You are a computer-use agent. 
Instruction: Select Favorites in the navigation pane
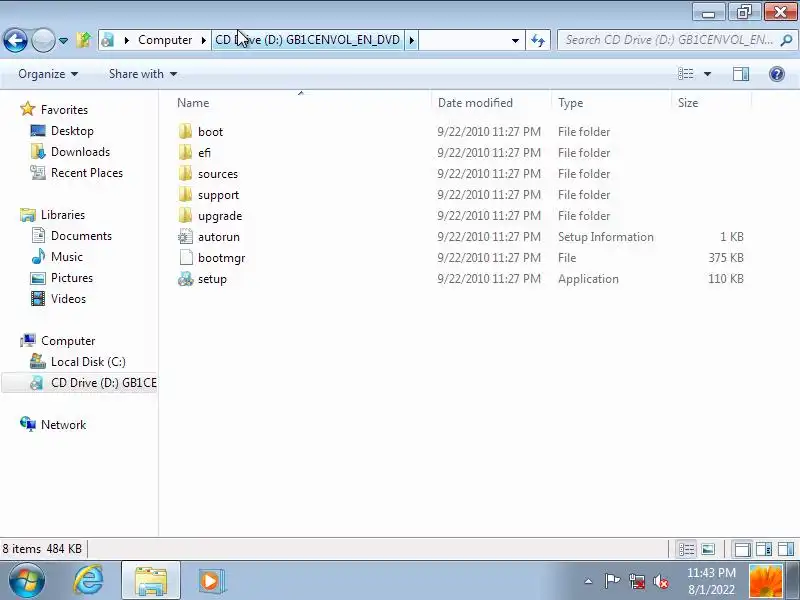click(64, 110)
